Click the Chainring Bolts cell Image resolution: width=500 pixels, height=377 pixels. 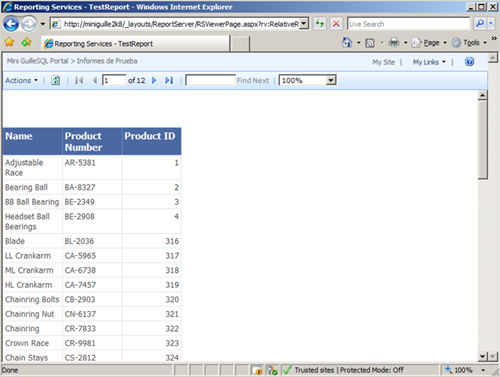[32, 299]
